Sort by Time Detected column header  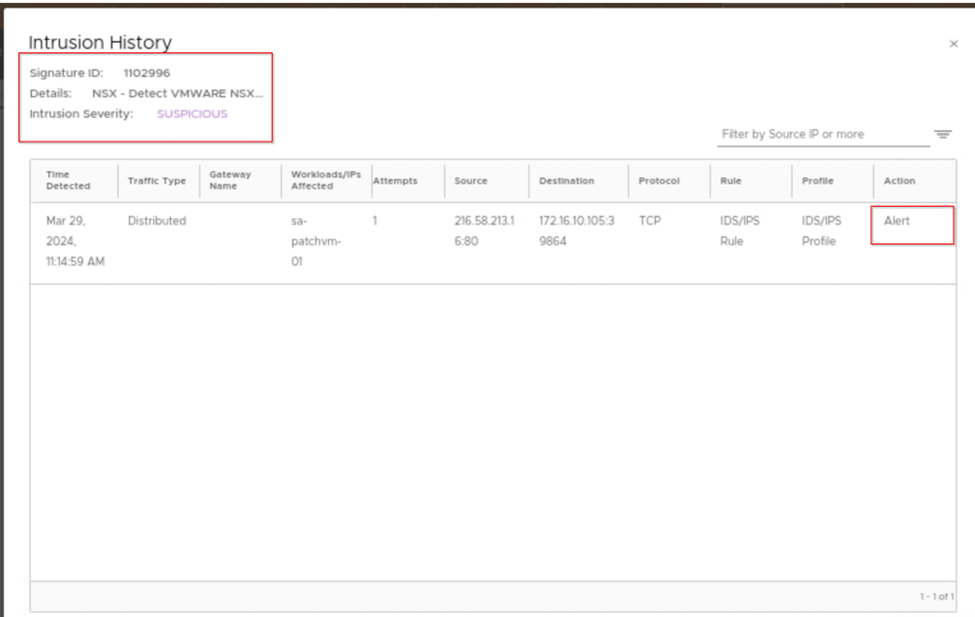68,181
